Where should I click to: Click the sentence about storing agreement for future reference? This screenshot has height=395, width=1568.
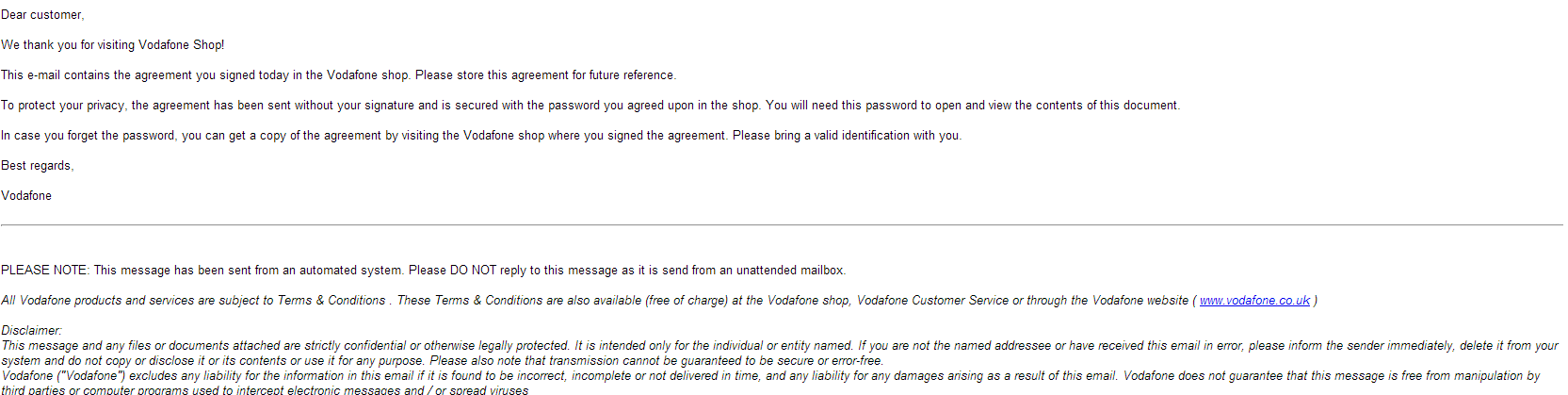338,75
